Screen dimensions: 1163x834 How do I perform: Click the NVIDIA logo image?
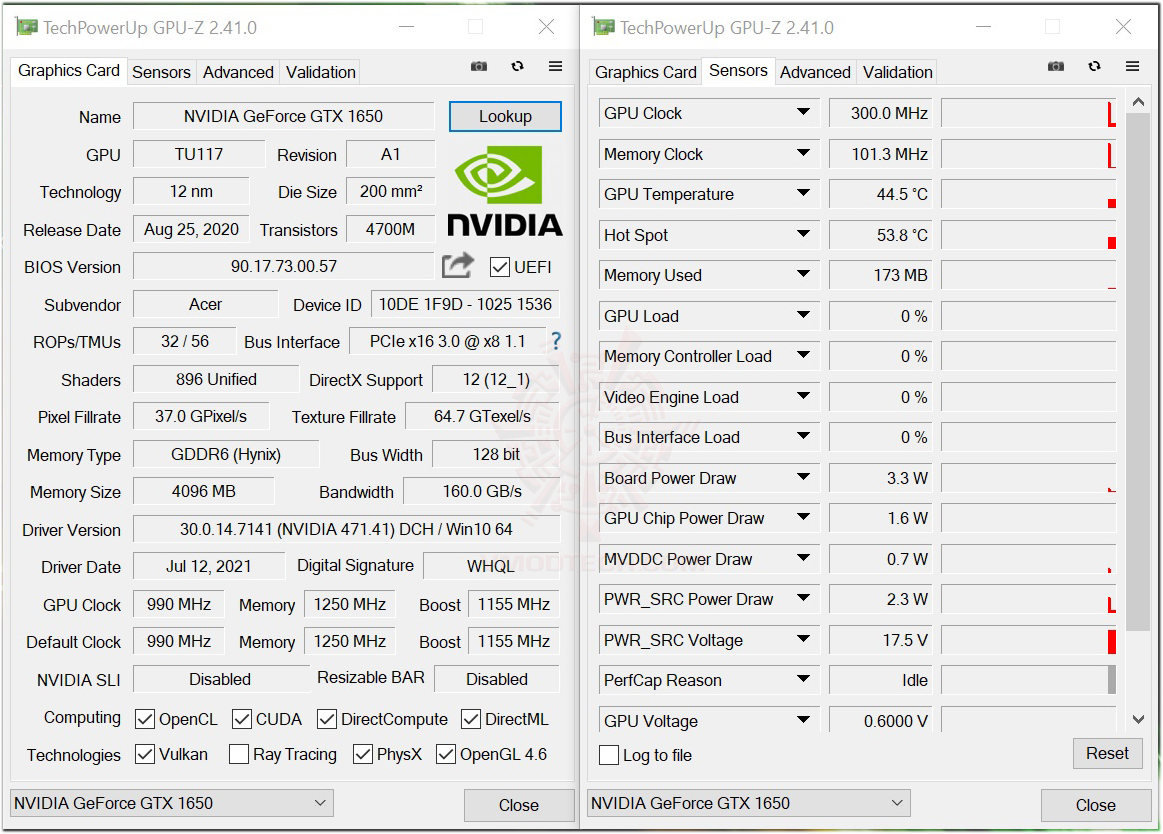(x=504, y=191)
